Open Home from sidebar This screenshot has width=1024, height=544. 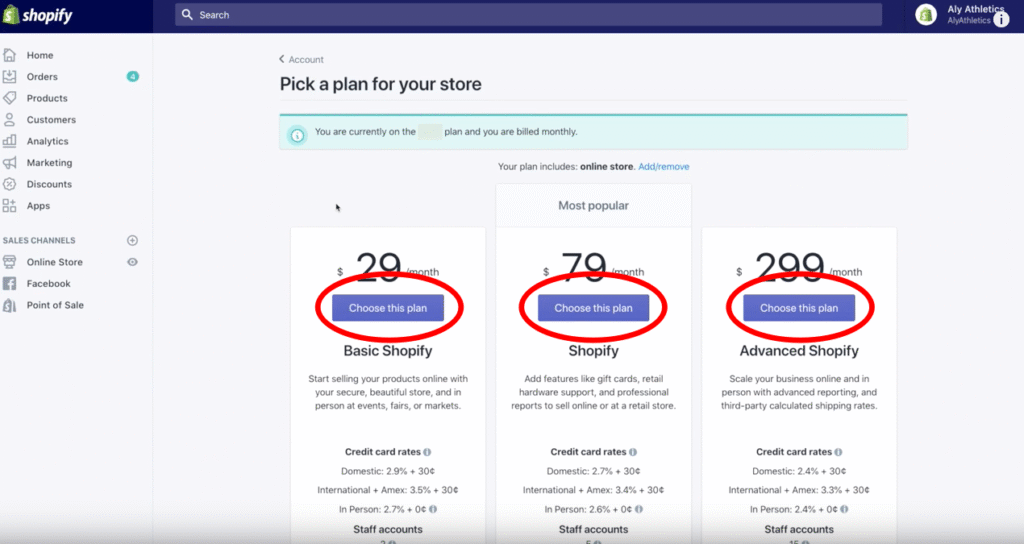coord(40,55)
